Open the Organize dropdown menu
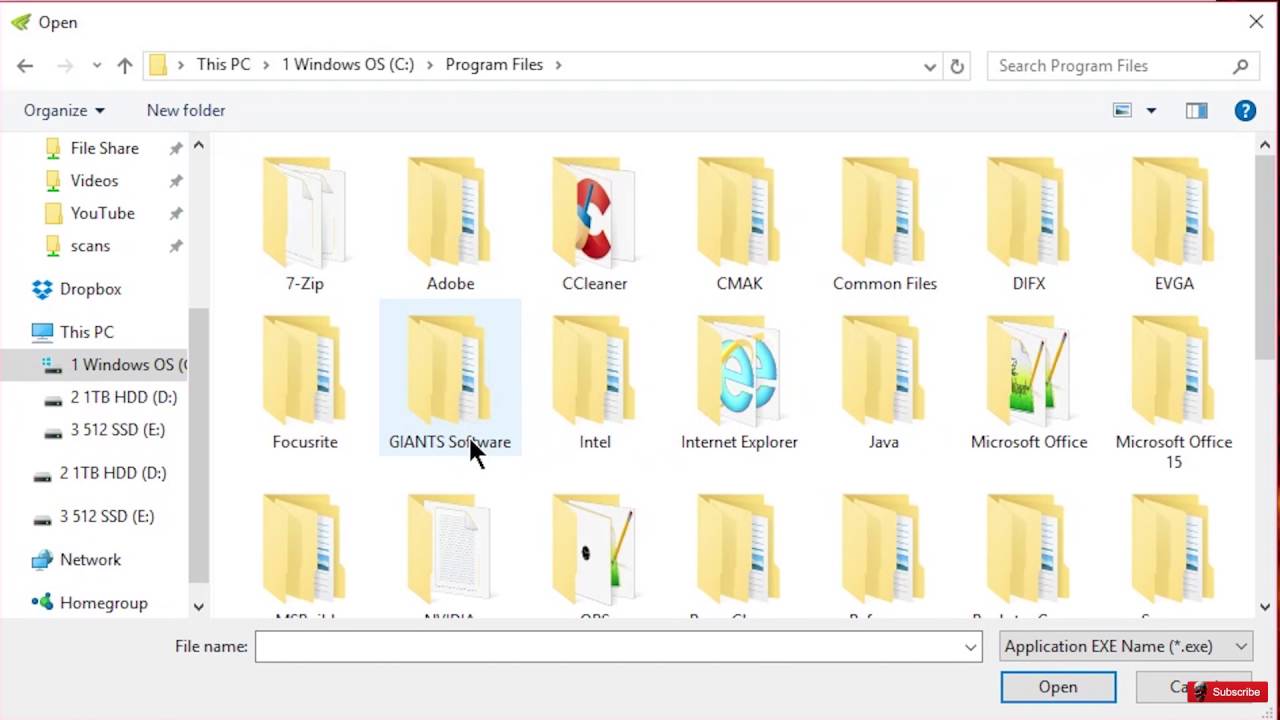1280x720 pixels. point(64,111)
